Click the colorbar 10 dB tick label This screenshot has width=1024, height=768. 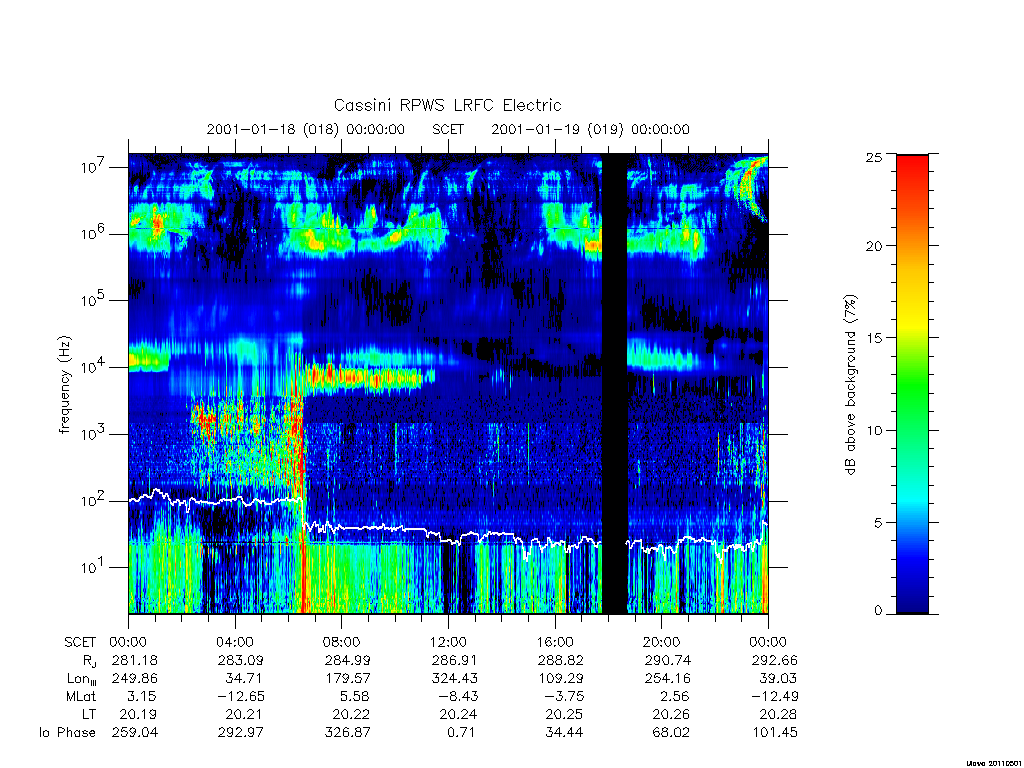[874, 430]
